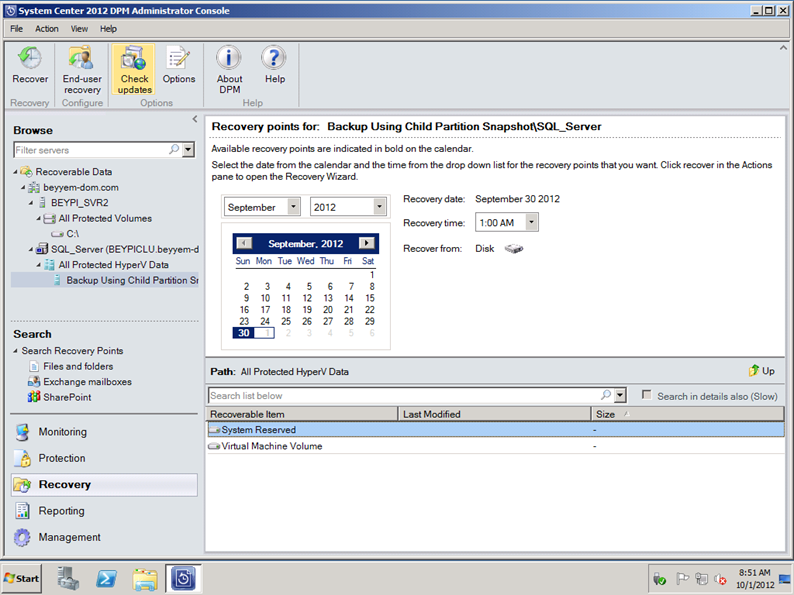
Task: Click the filter servers search magnifier
Action: [x=174, y=150]
